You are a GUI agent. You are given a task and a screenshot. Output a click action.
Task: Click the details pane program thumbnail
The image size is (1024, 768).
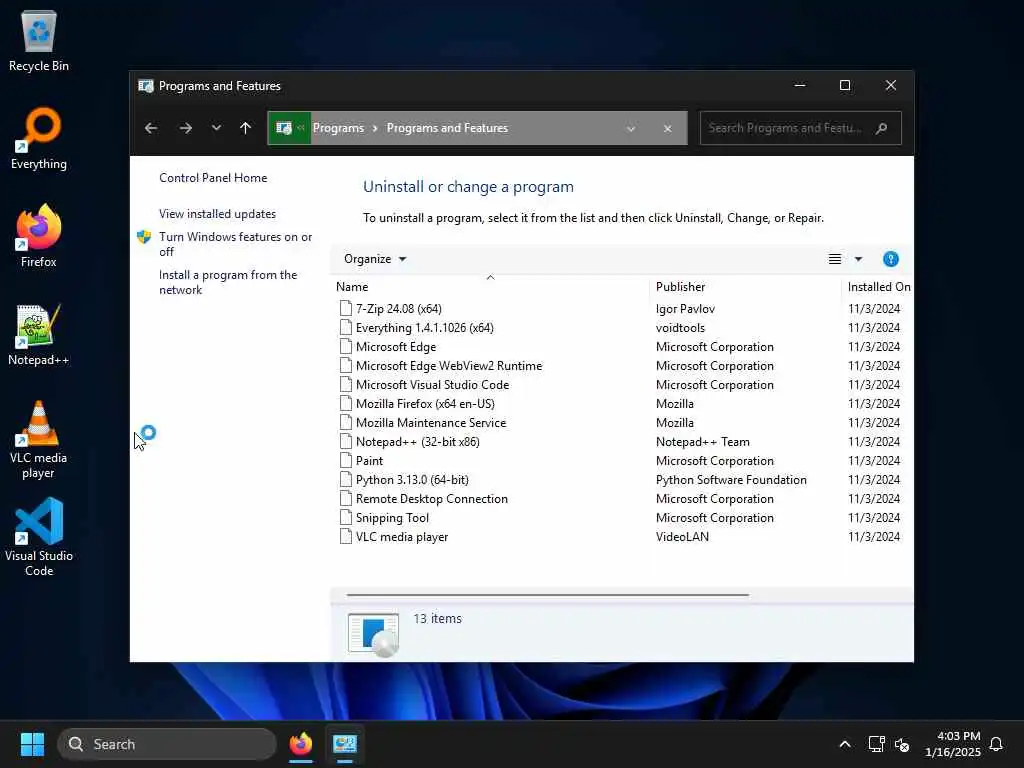(x=373, y=633)
